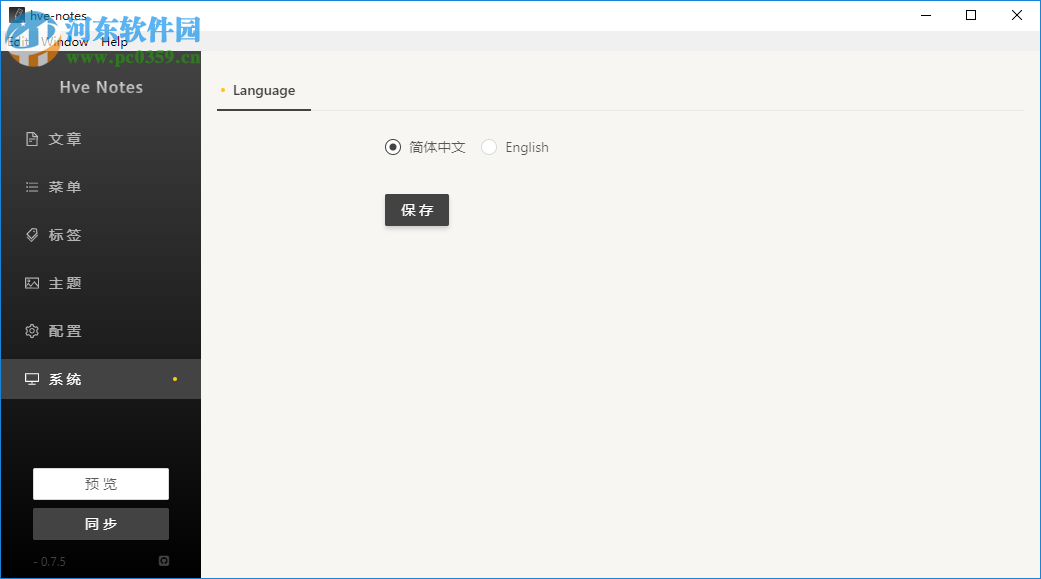
Task: Click the GitHub icon near the version number
Action: tap(164, 561)
